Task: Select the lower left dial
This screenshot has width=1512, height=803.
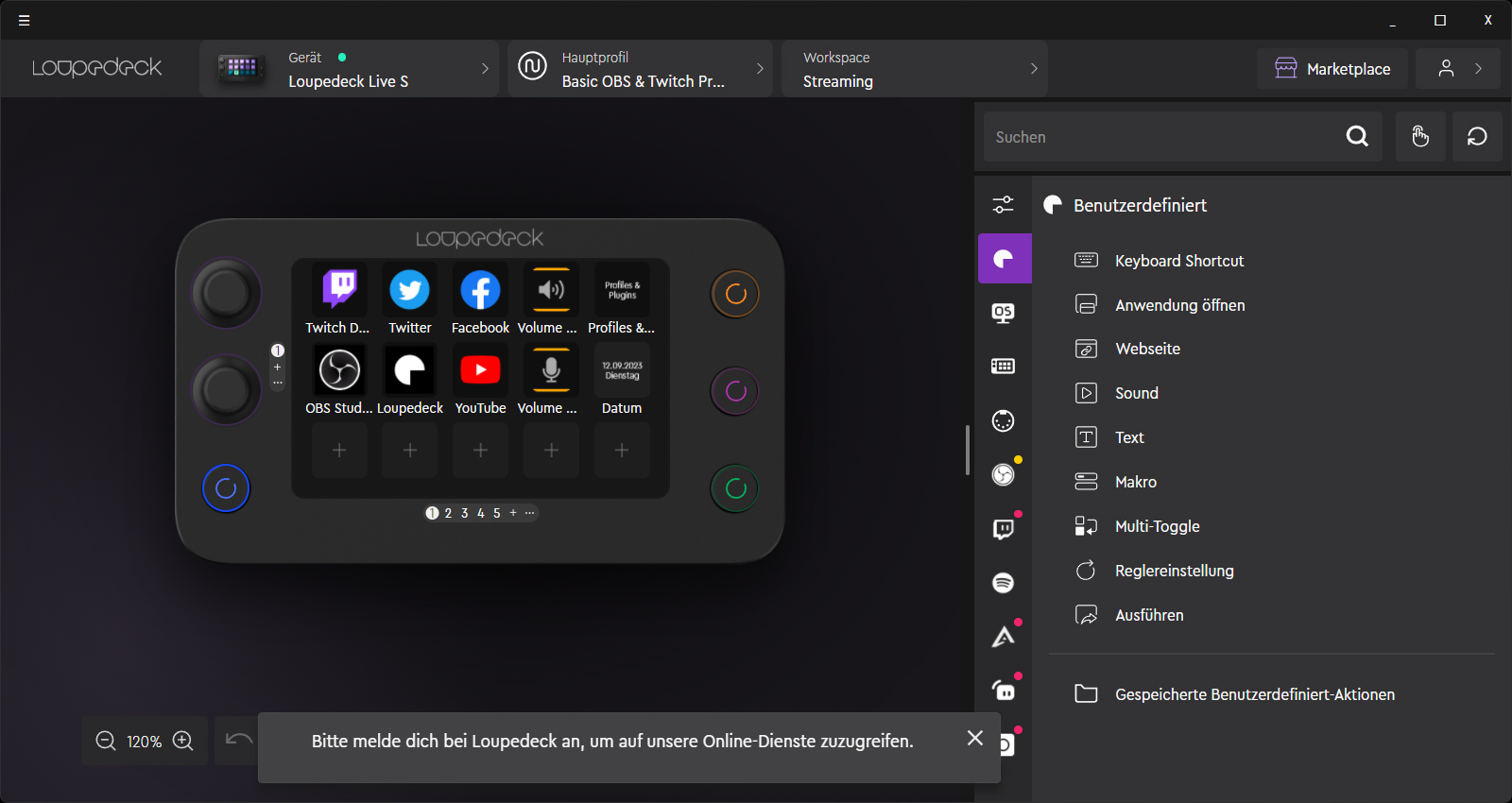Action: click(227, 389)
